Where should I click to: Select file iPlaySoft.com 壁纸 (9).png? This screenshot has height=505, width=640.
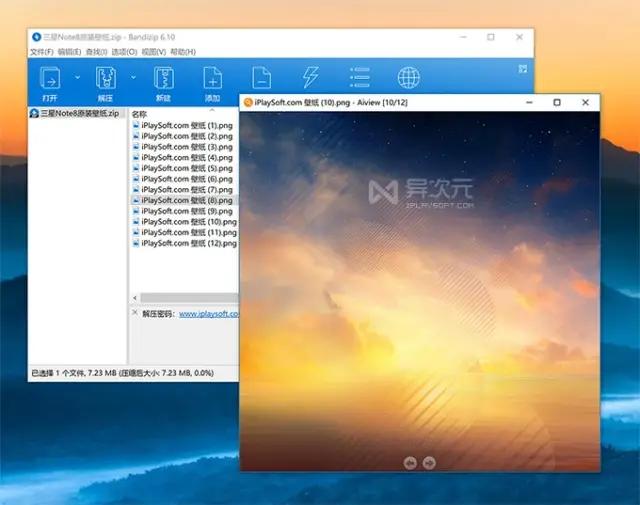[x=187, y=211]
